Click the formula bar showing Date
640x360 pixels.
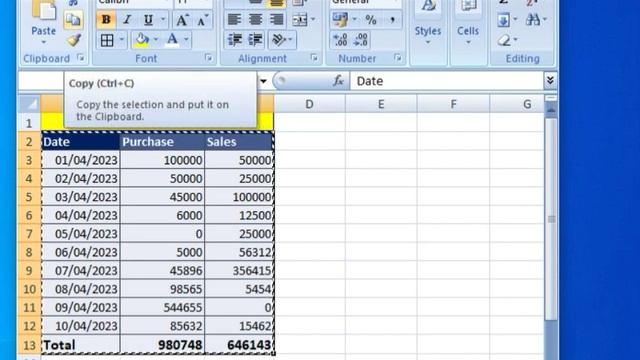pos(447,81)
